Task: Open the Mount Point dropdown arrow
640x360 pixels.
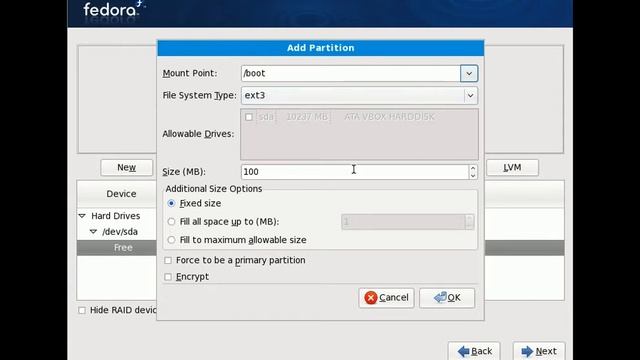Action: click(469, 73)
